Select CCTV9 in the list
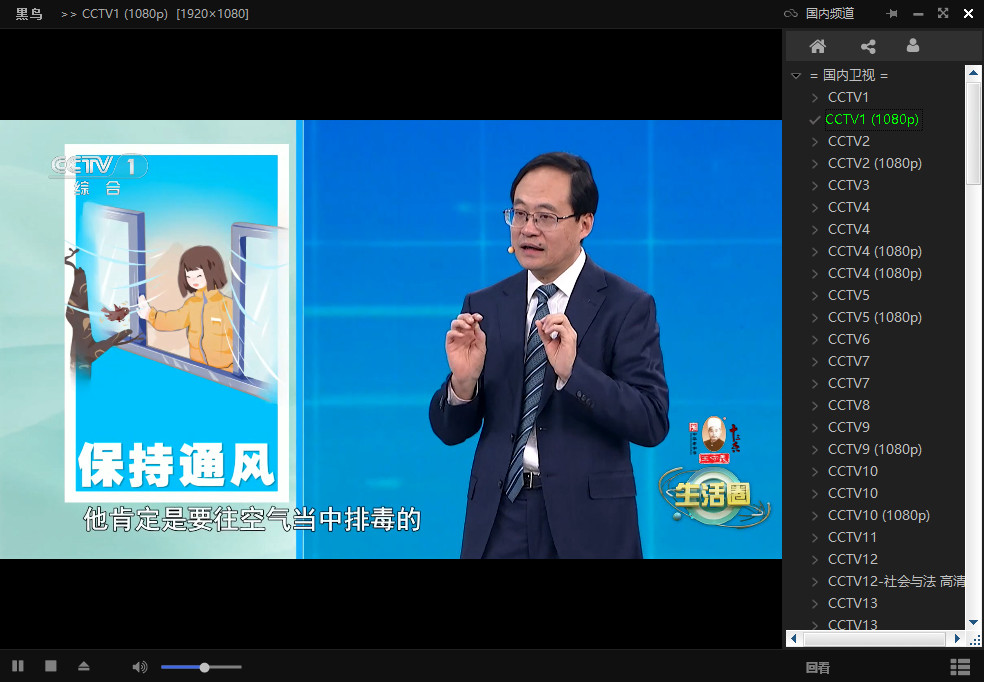The width and height of the screenshot is (984, 682). (x=848, y=427)
